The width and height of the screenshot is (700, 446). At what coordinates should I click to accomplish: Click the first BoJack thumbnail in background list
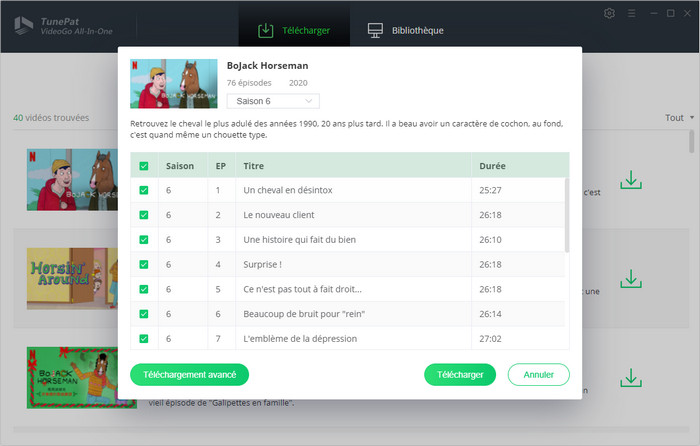(72, 179)
